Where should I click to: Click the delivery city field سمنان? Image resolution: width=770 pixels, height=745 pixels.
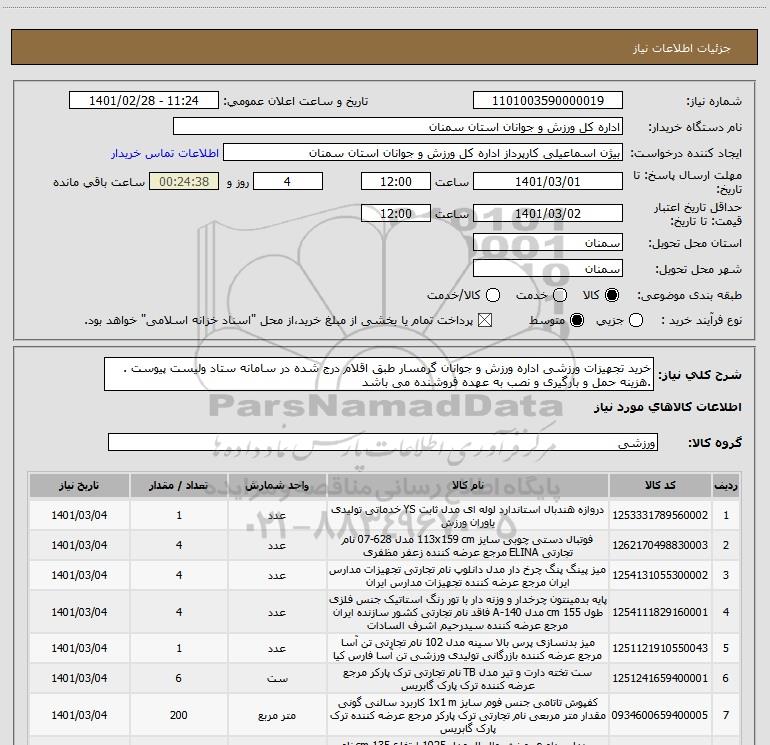(x=548, y=268)
